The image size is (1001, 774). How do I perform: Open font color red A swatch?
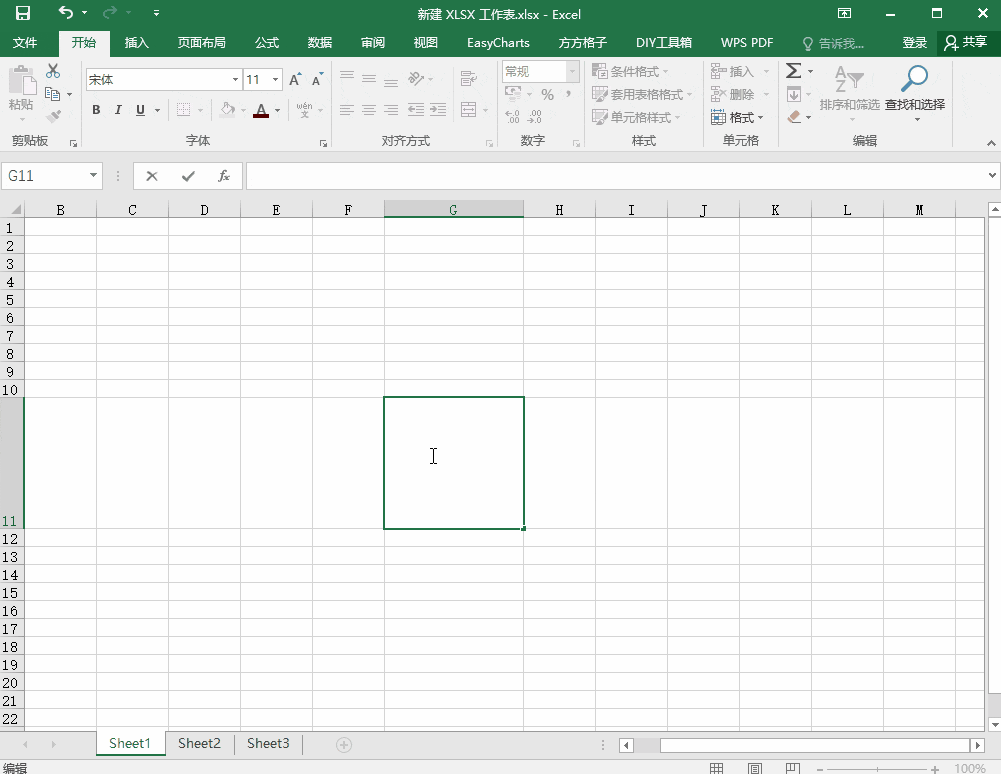click(x=260, y=110)
